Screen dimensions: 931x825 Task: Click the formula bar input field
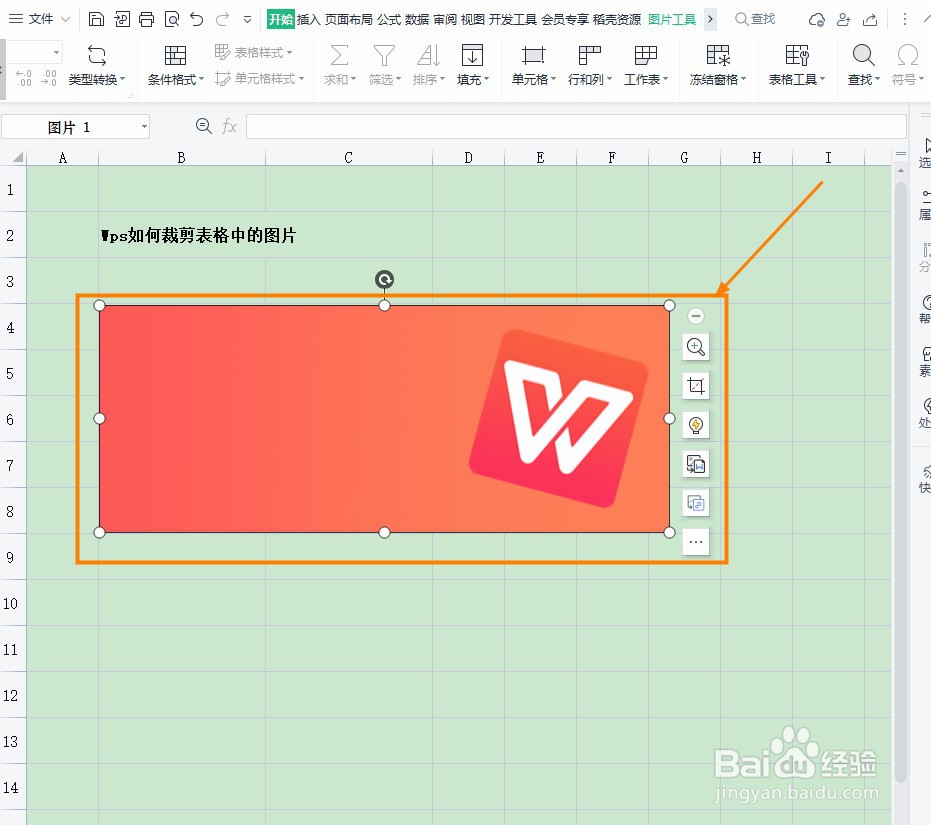pyautogui.click(x=576, y=127)
